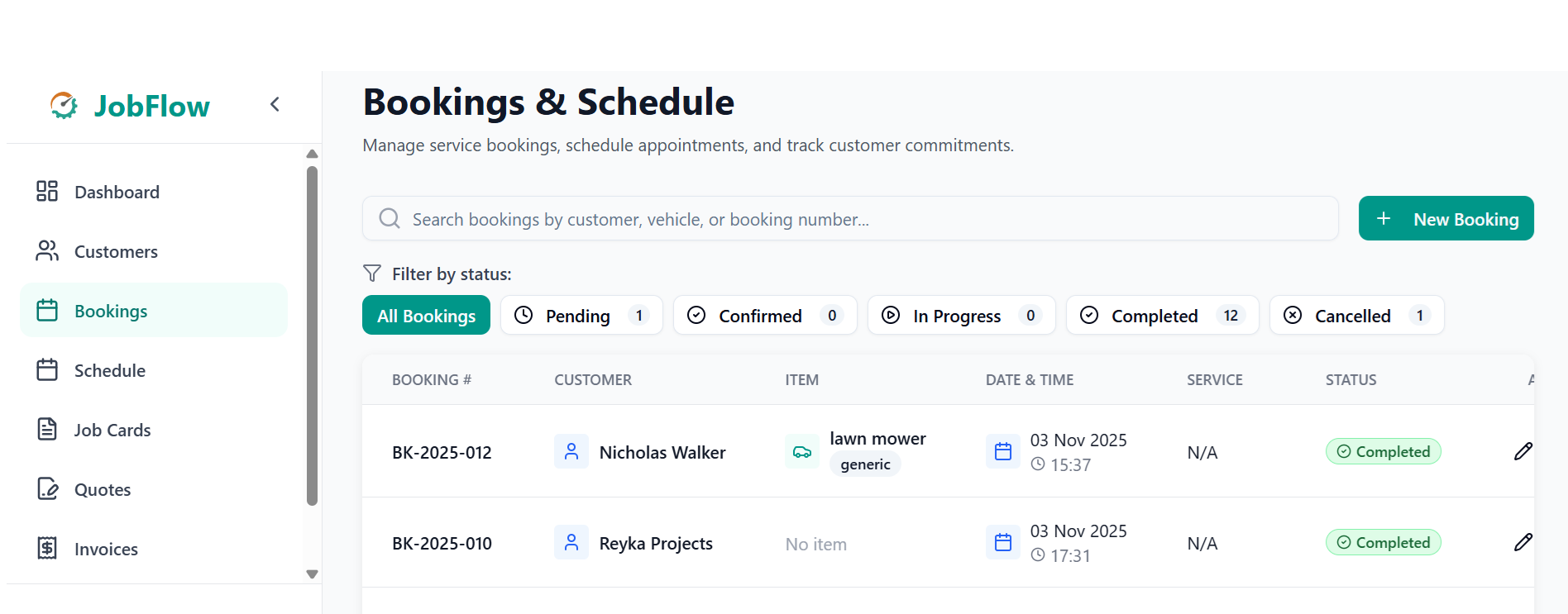The image size is (1568, 614).
Task: Click the car icon next to lawn mower
Action: pos(801,451)
